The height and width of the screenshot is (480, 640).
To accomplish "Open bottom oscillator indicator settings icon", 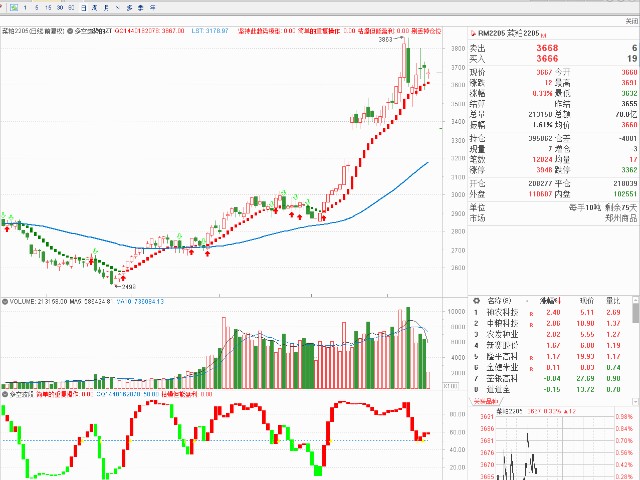I will pos(5,394).
